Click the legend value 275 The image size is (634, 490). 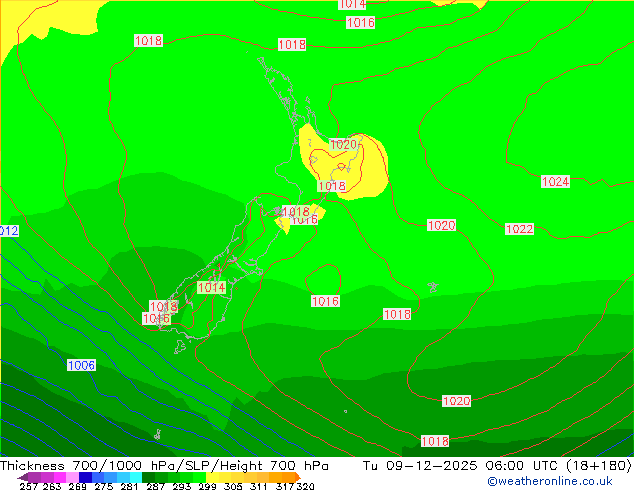click(x=104, y=486)
